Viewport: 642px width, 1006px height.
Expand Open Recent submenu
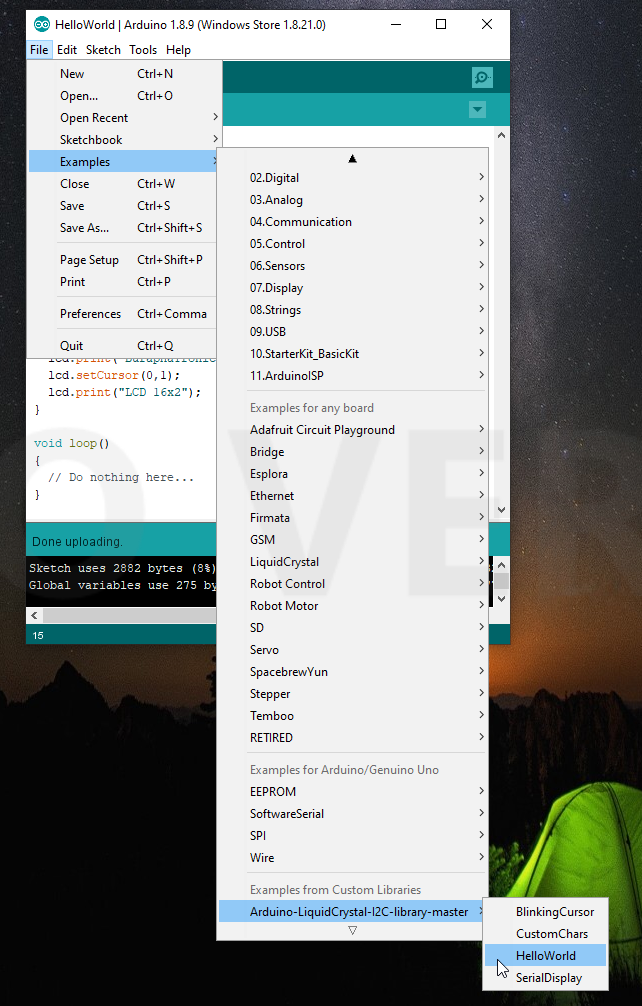(x=124, y=117)
